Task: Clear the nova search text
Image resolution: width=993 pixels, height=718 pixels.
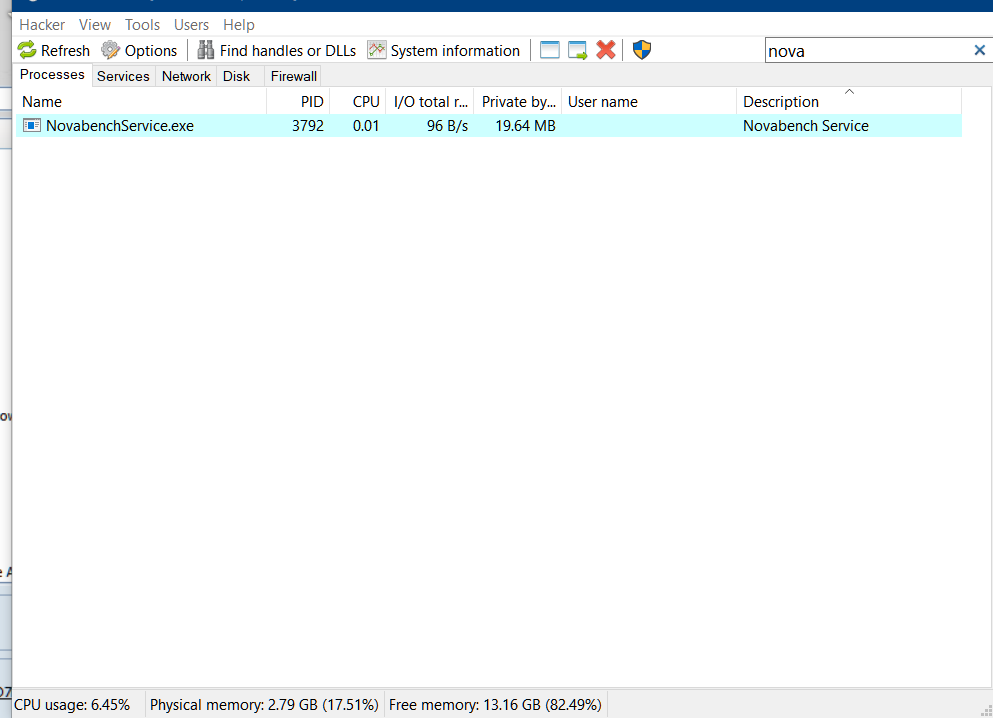Action: [979, 50]
